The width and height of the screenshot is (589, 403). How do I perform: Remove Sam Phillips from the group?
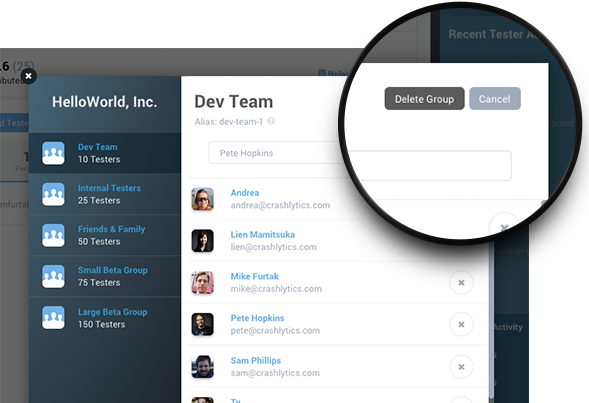pyautogui.click(x=461, y=367)
